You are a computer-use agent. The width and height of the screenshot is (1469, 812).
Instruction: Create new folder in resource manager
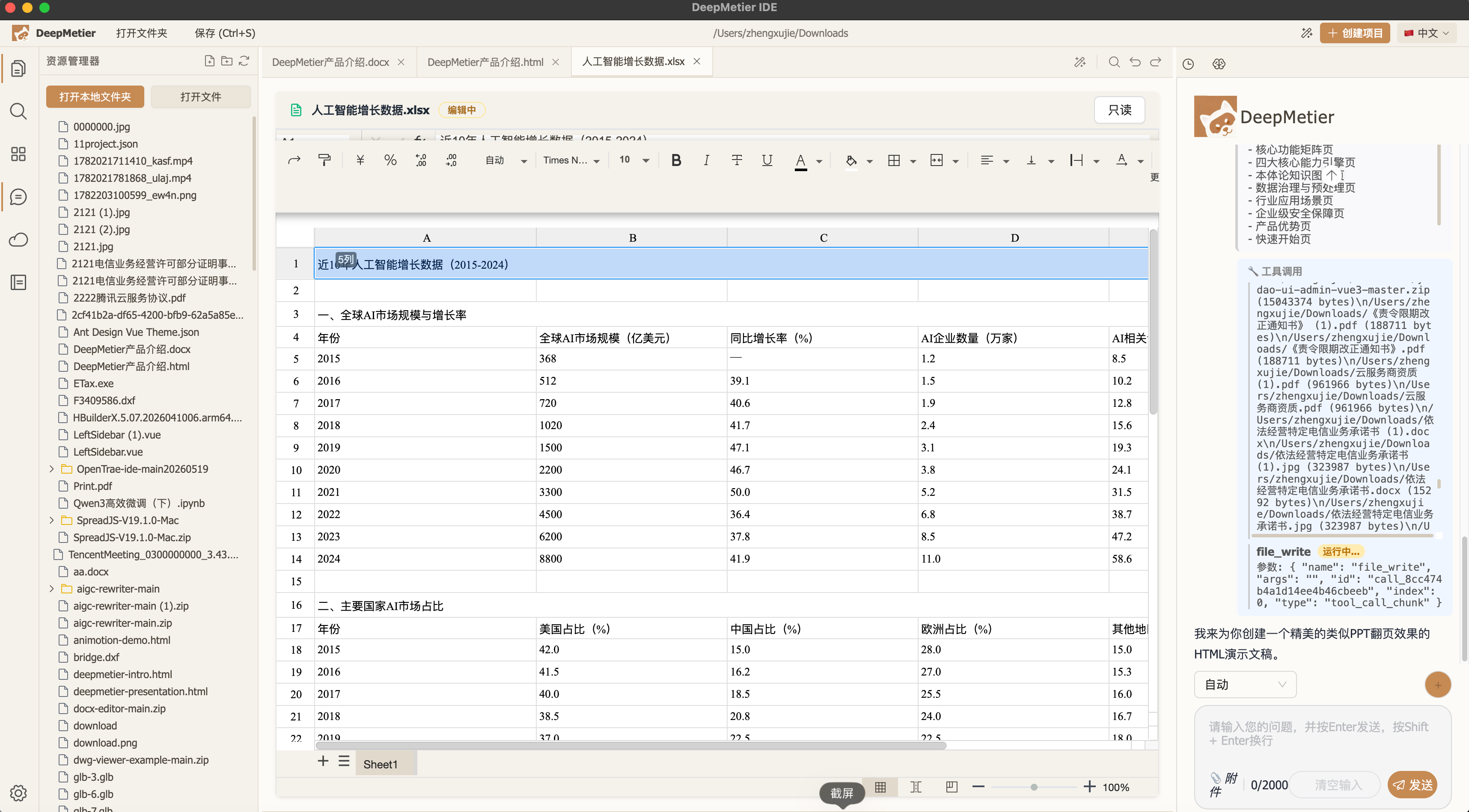click(x=226, y=61)
